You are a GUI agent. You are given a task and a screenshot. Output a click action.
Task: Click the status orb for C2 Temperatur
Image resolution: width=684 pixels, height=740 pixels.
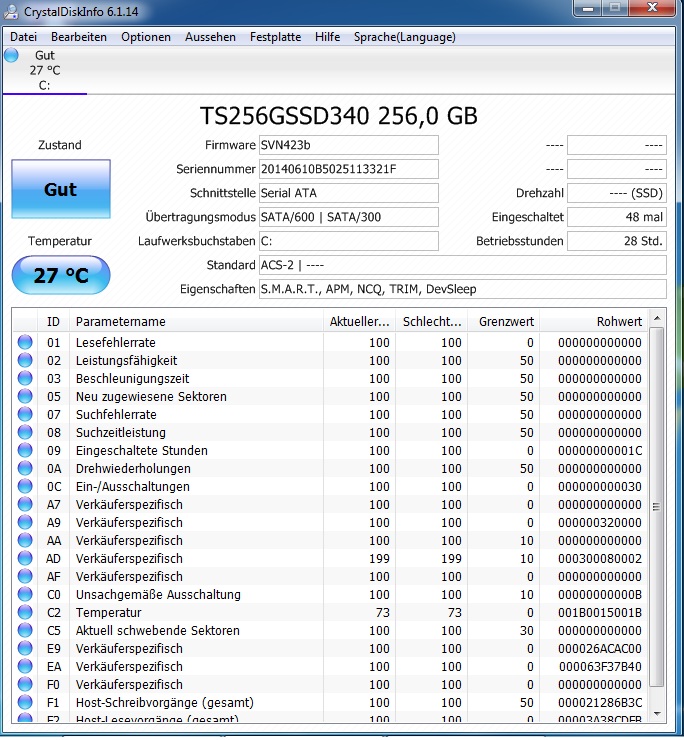[25, 612]
